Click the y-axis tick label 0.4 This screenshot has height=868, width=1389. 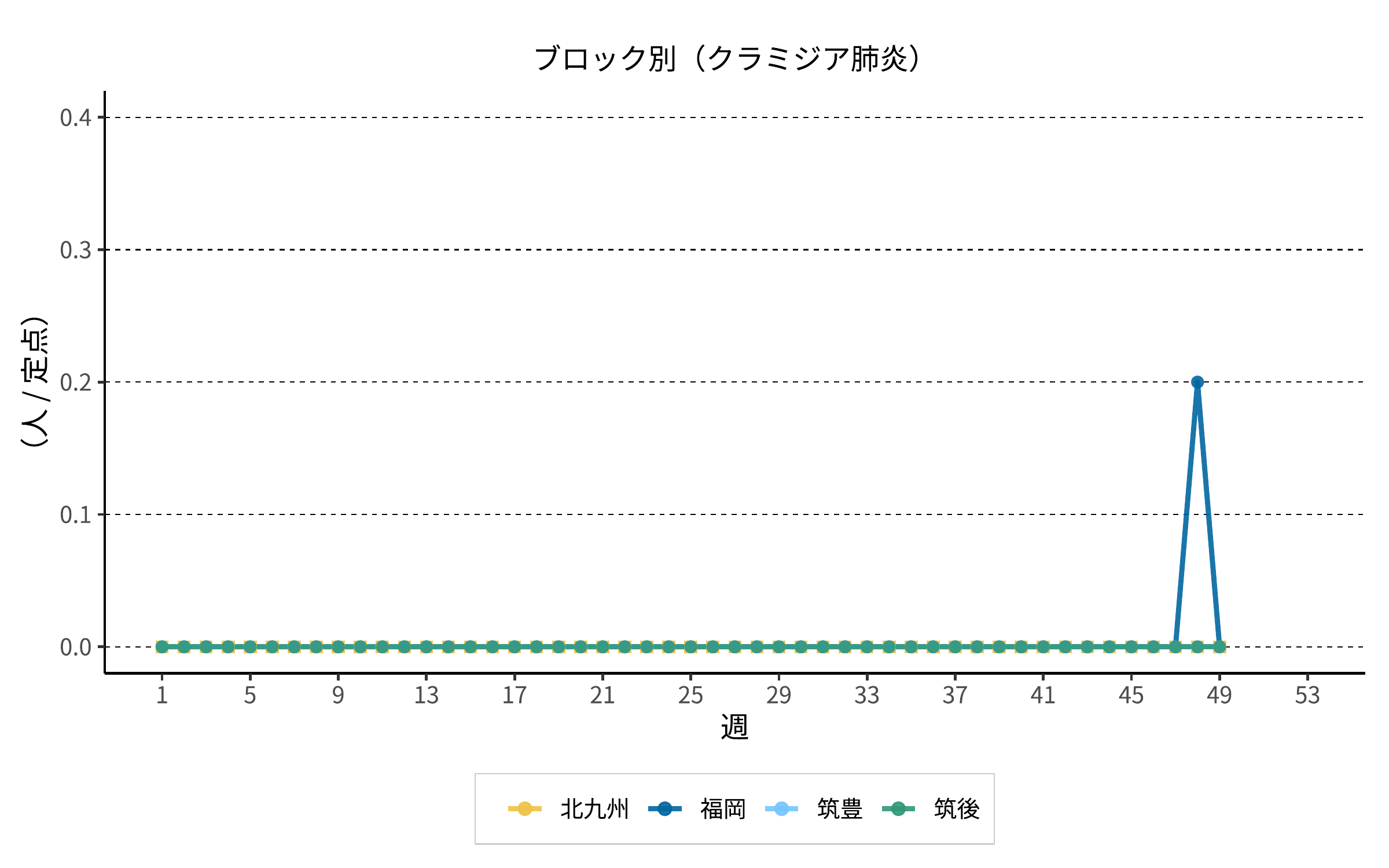76,118
